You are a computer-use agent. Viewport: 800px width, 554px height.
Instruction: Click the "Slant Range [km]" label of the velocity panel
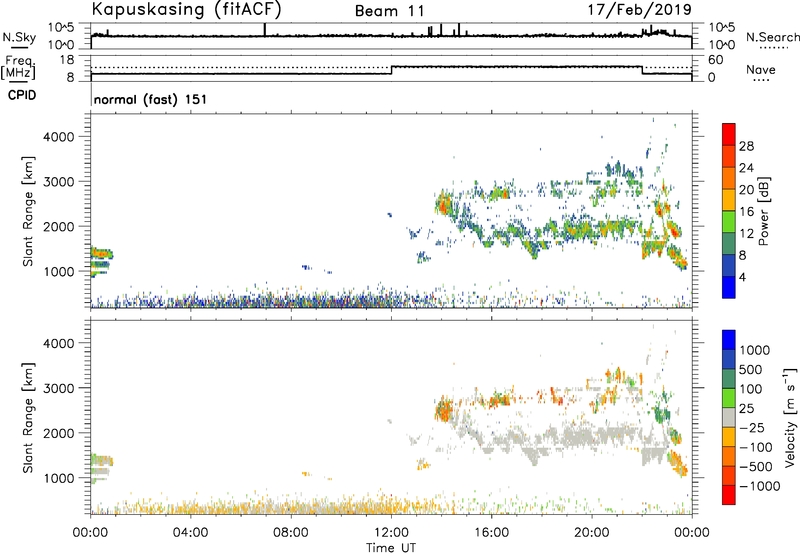[28, 417]
